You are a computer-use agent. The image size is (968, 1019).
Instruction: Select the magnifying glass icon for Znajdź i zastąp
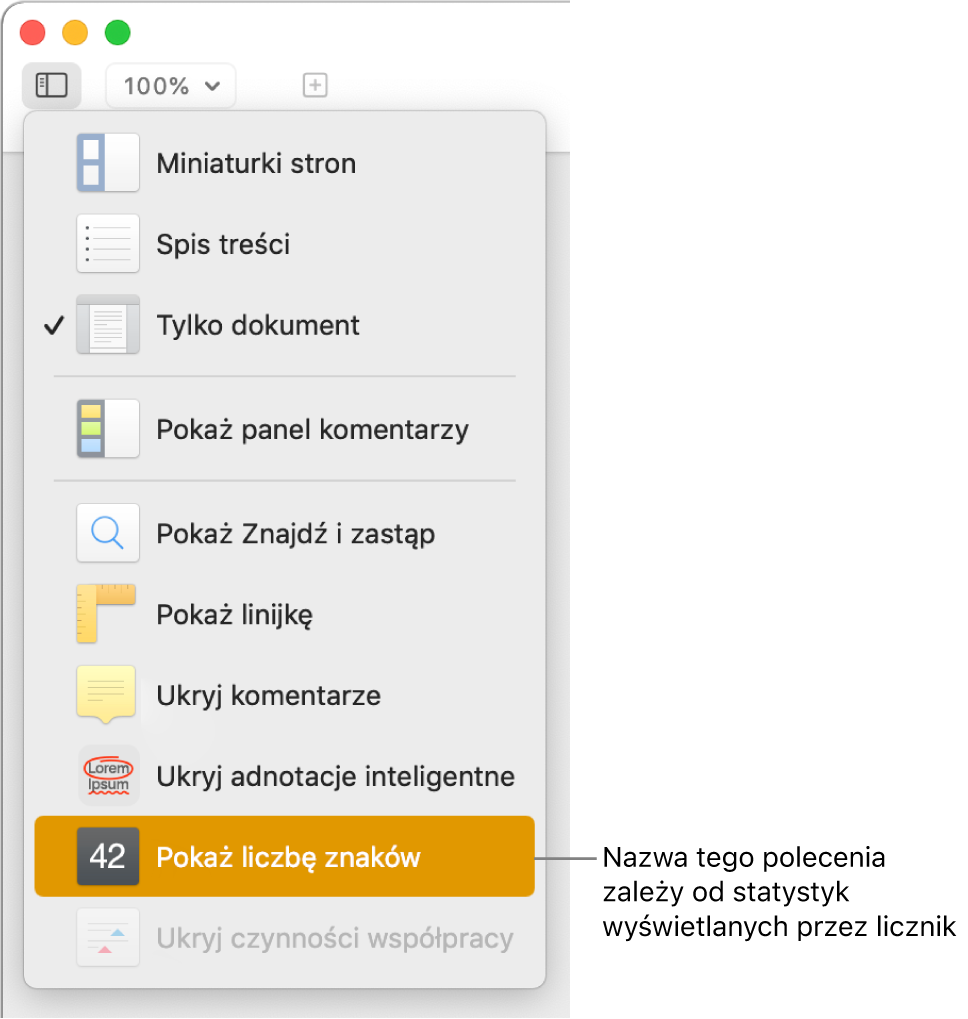tap(107, 533)
